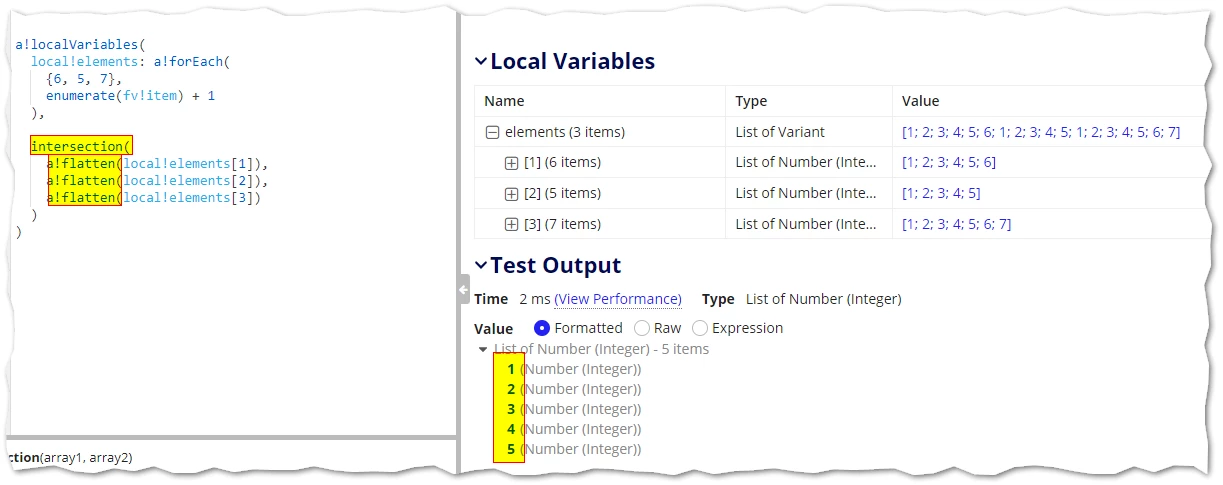This screenshot has width=1223, height=485.
Task: Click the Time 2 ms text
Action: coord(510,299)
